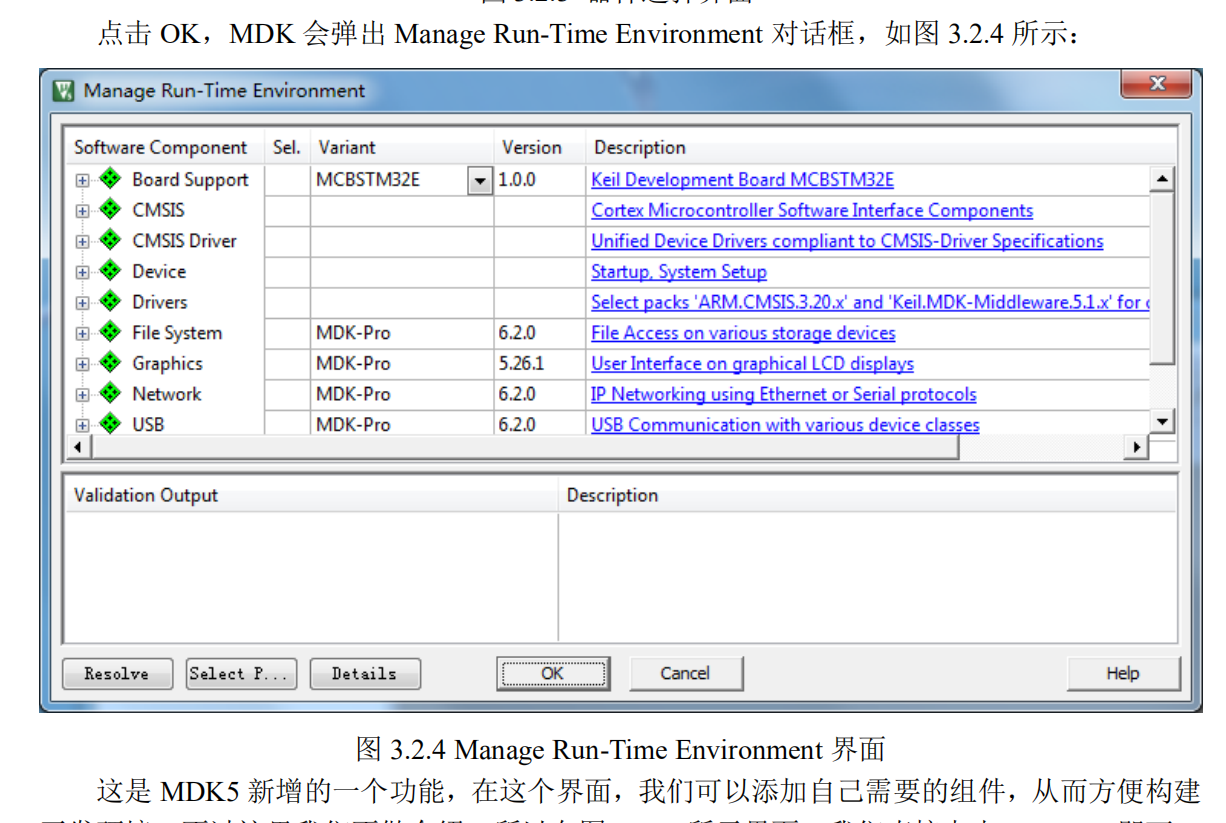Click the MDK-Pro variant in Network row
The image size is (1226, 823).
click(x=353, y=394)
